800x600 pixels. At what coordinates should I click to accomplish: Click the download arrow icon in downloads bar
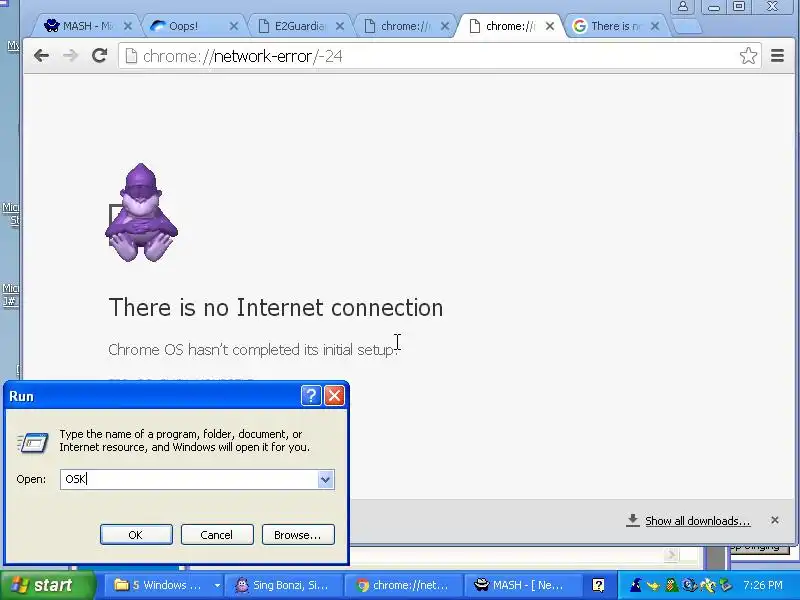pos(632,520)
